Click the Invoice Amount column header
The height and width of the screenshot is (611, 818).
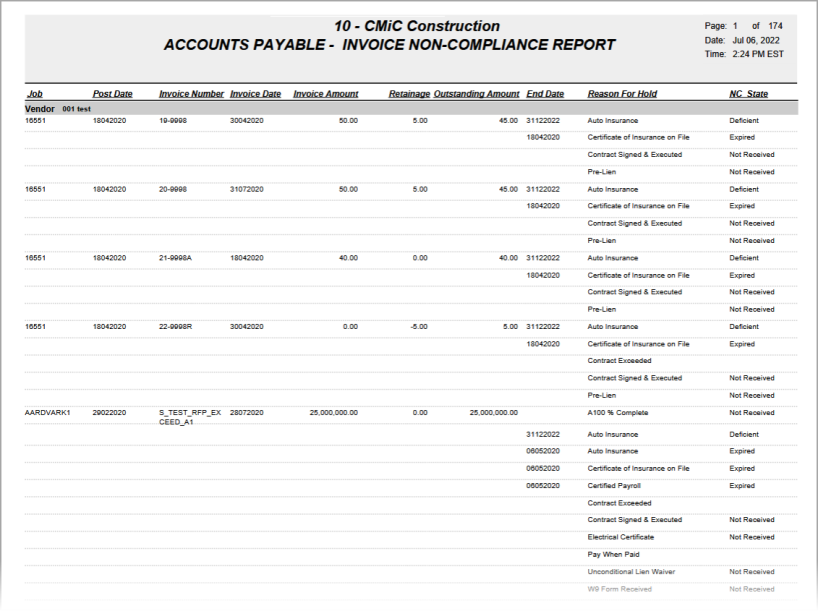point(326,94)
